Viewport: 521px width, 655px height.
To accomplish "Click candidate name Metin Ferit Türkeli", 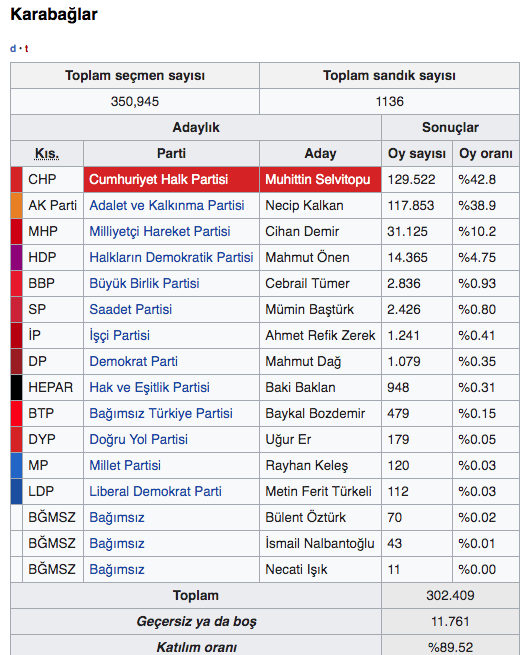I will pos(318,491).
